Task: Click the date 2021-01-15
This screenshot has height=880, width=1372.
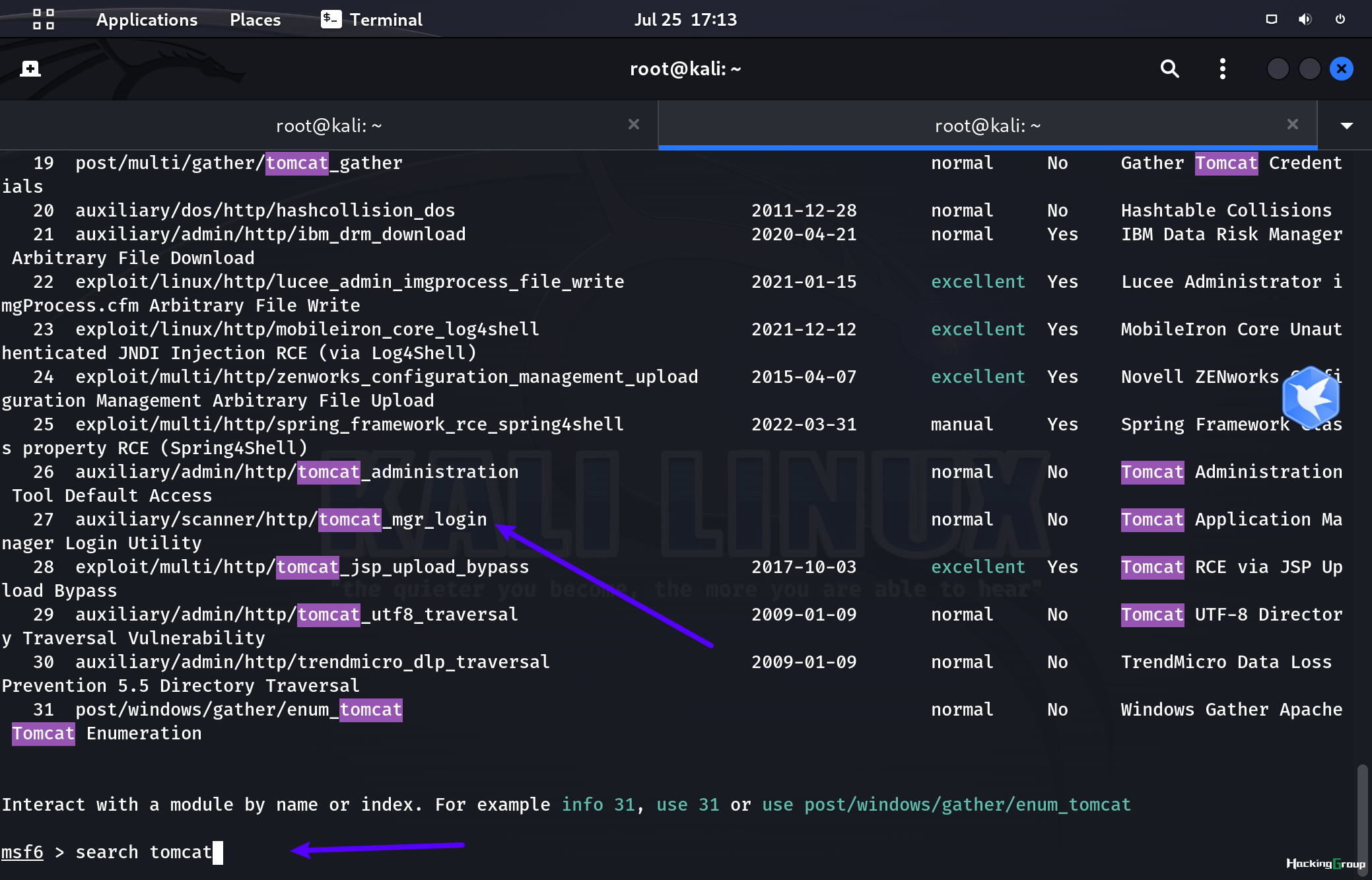Action: tap(804, 282)
